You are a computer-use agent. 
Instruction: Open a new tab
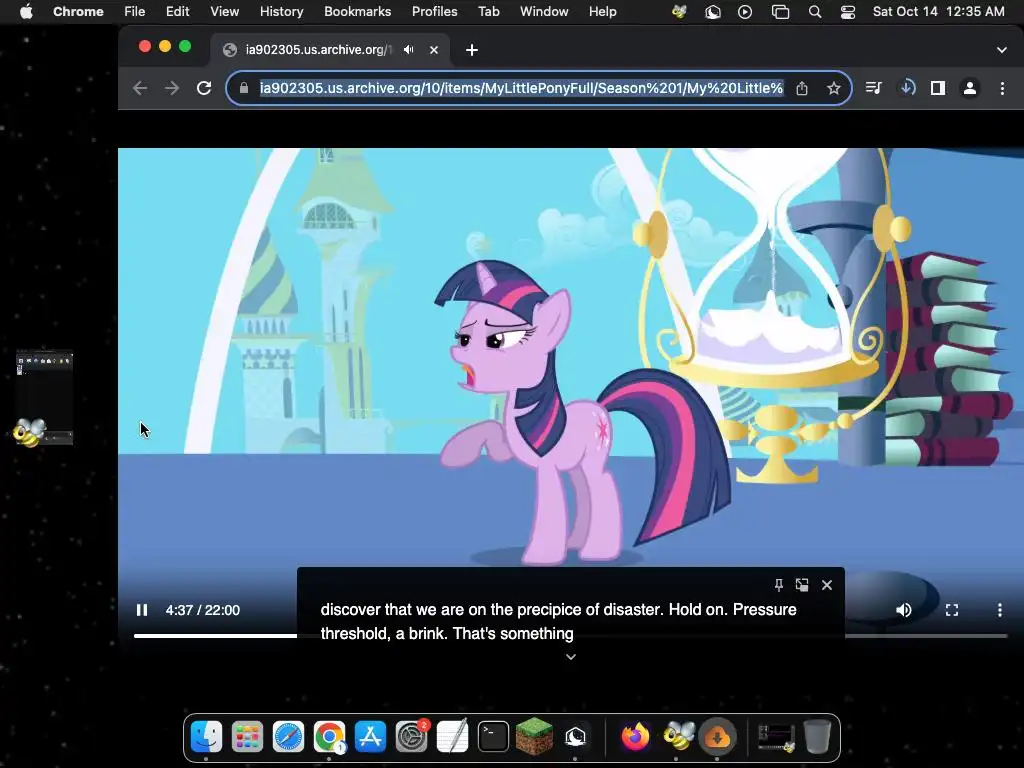(472, 50)
